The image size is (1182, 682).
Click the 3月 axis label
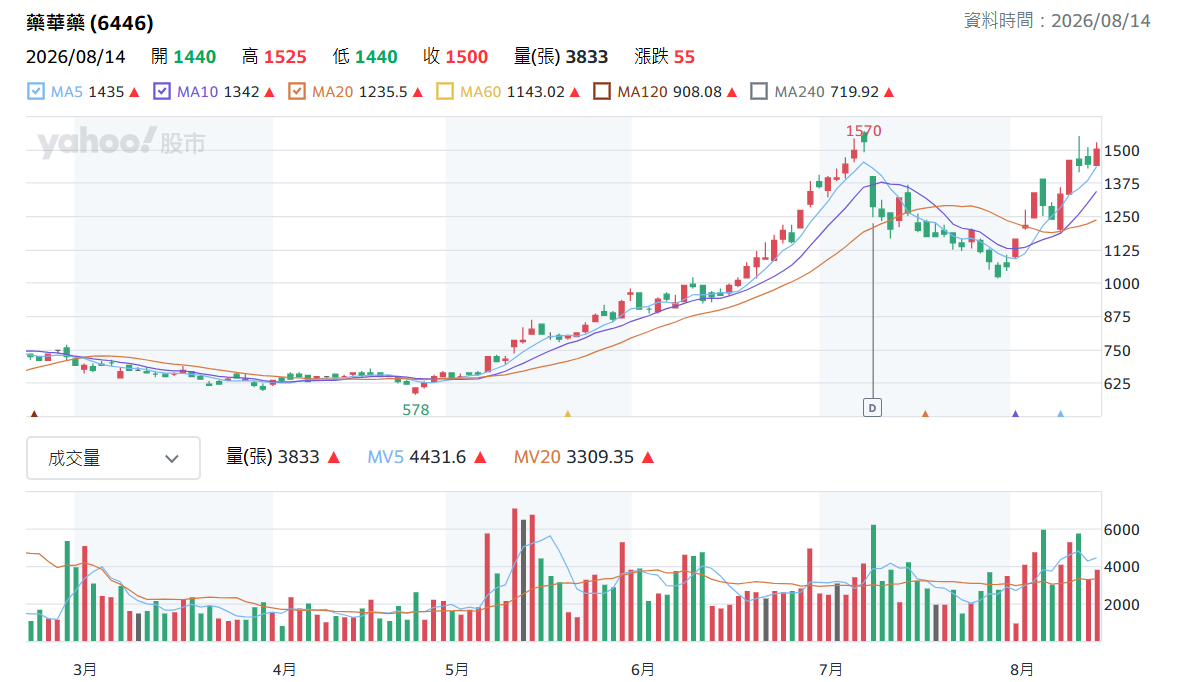(x=84, y=669)
